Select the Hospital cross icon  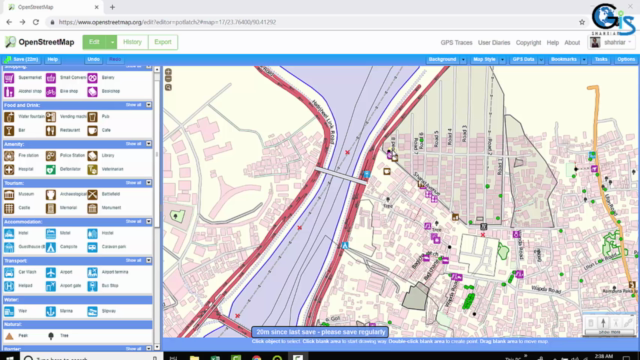click(x=9, y=169)
